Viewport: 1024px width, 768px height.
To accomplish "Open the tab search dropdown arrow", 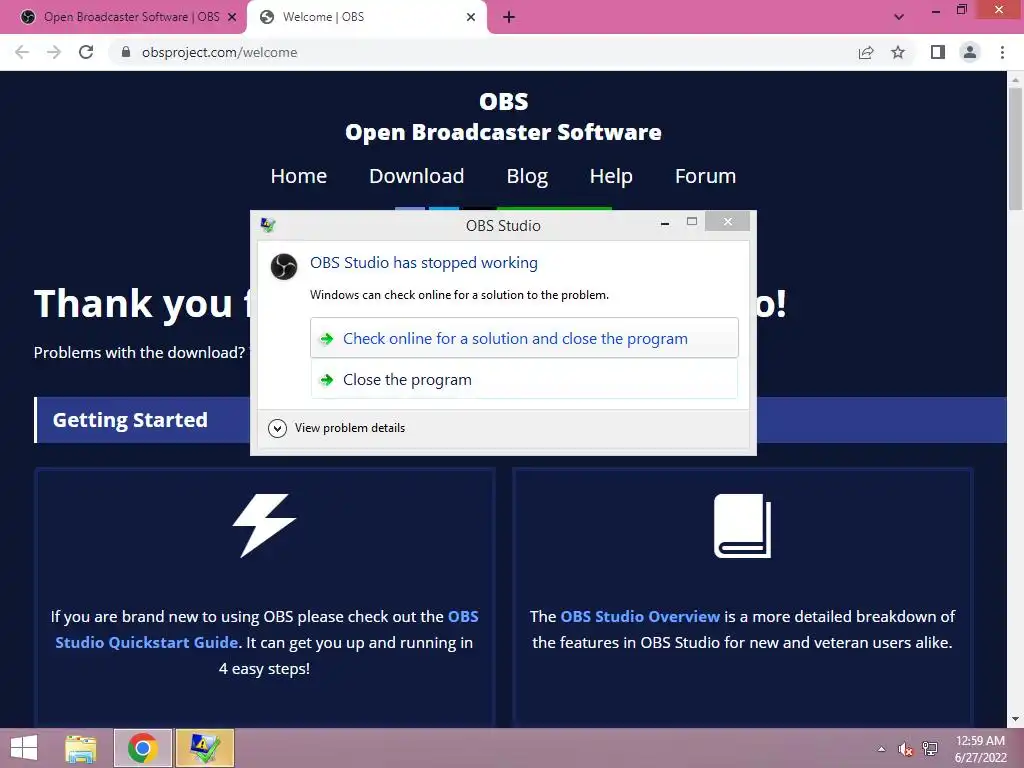I will (899, 17).
